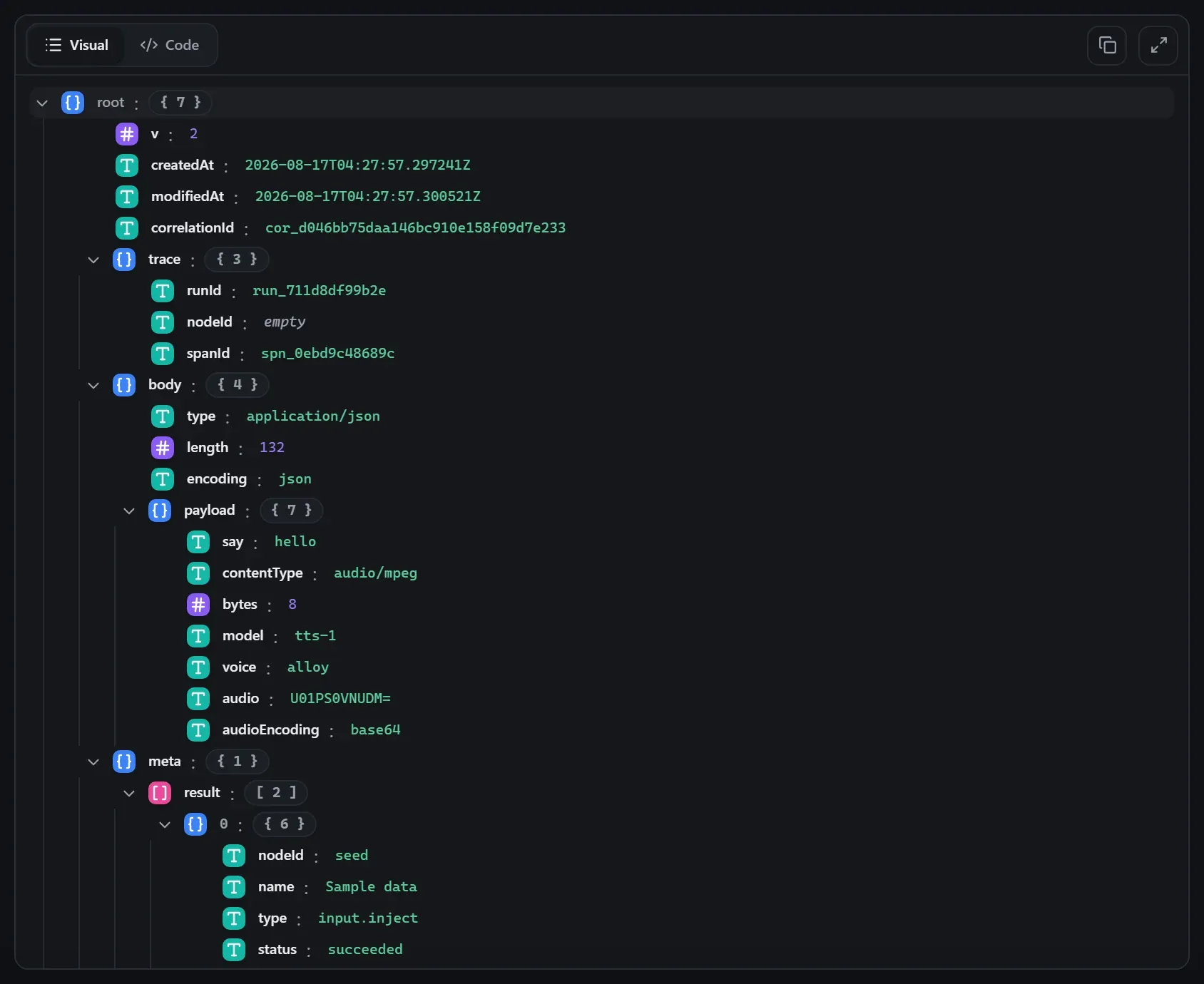Click the body count badge { 4 }
This screenshot has width=1204, height=984.
pos(238,385)
